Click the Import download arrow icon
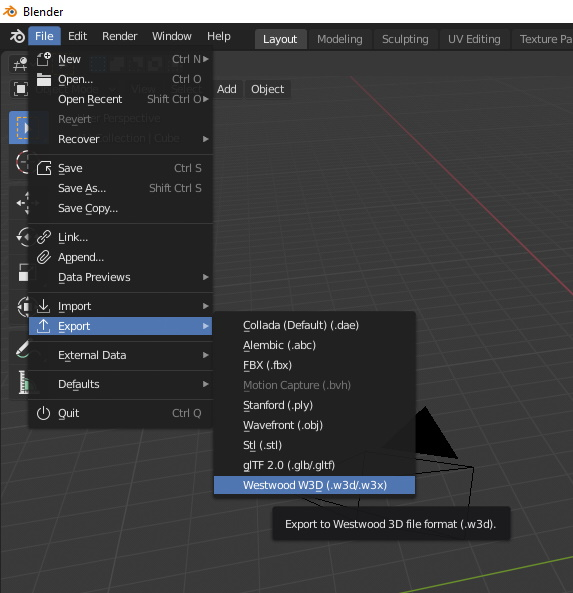573x593 pixels. click(43, 306)
